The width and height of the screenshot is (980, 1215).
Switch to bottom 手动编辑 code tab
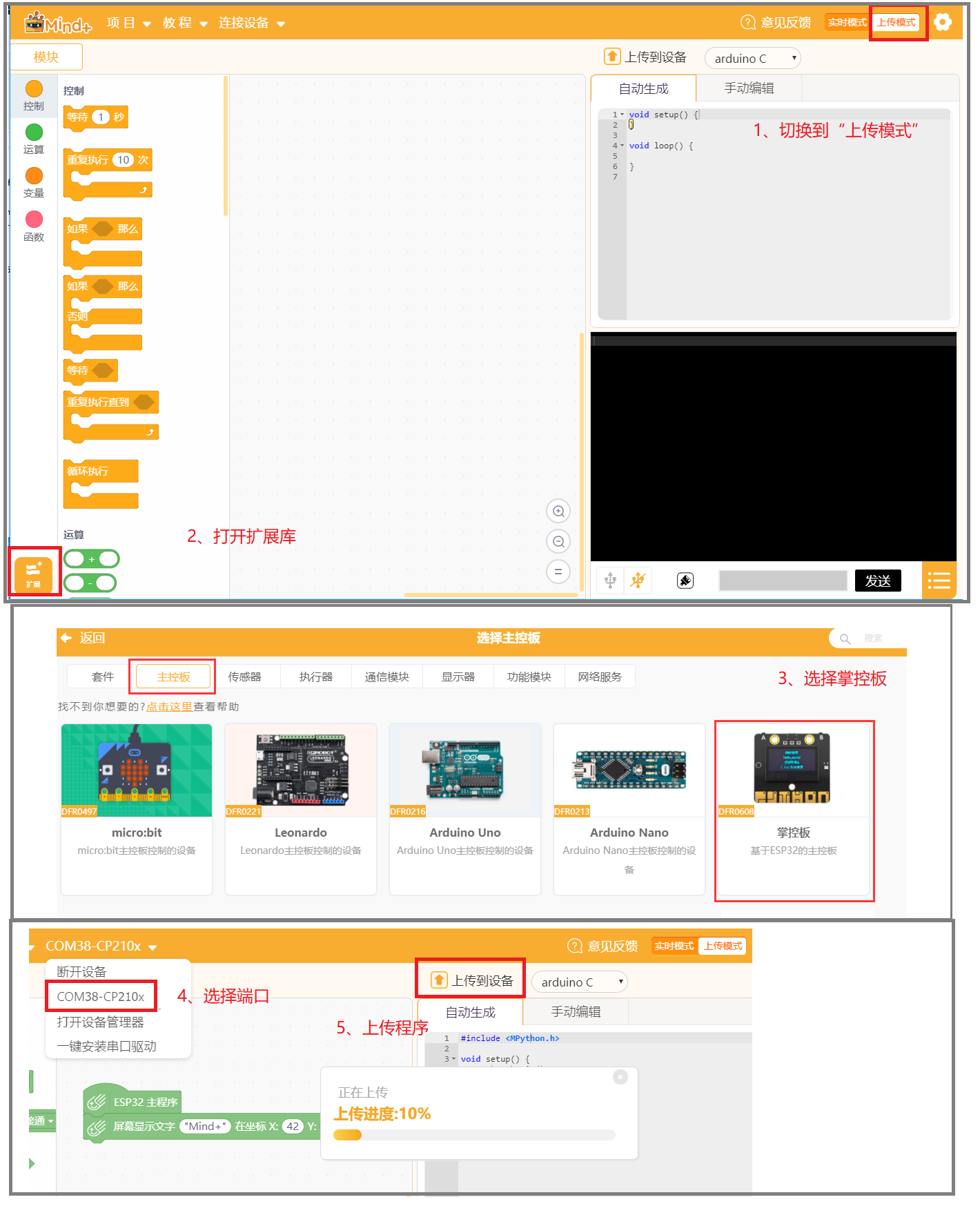pos(576,1012)
